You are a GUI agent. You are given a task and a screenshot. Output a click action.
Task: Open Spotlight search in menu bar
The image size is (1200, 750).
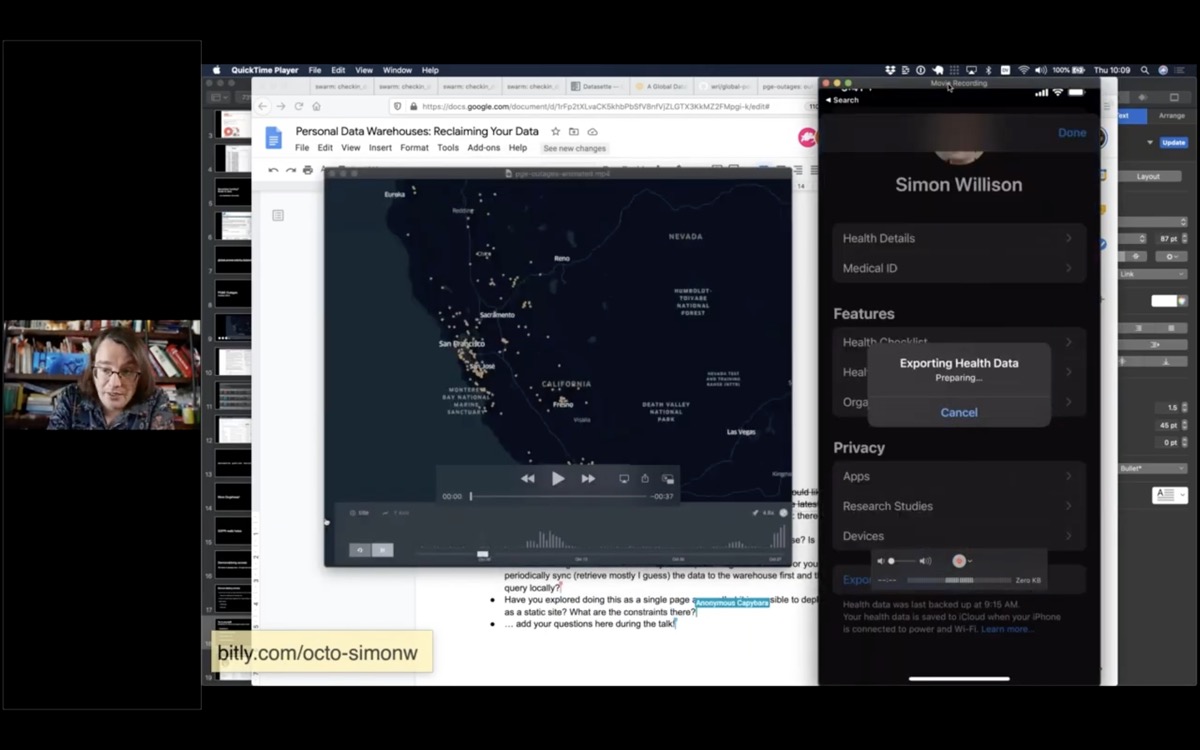1145,70
